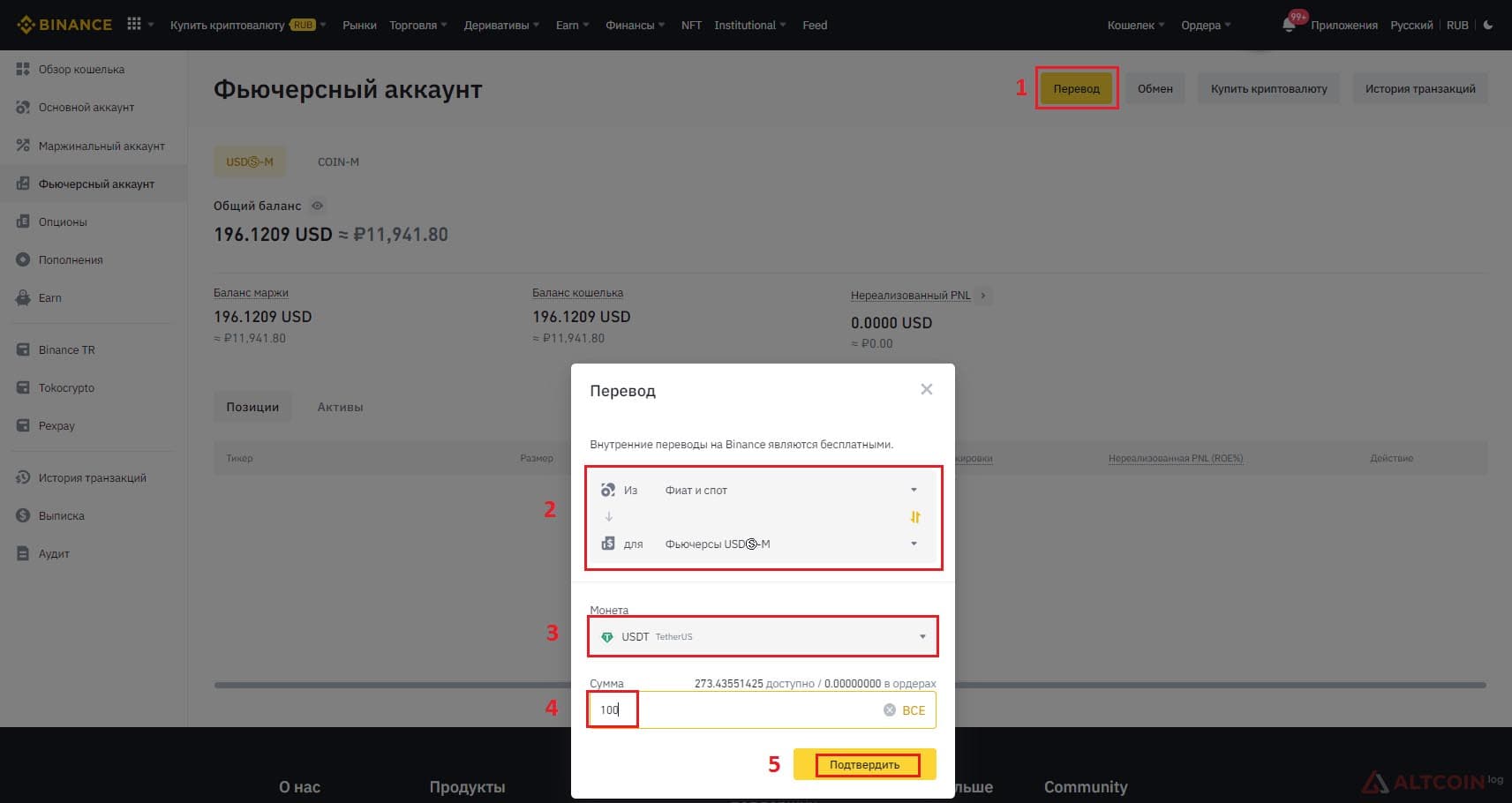Switch to the COIN-M tab

338,161
